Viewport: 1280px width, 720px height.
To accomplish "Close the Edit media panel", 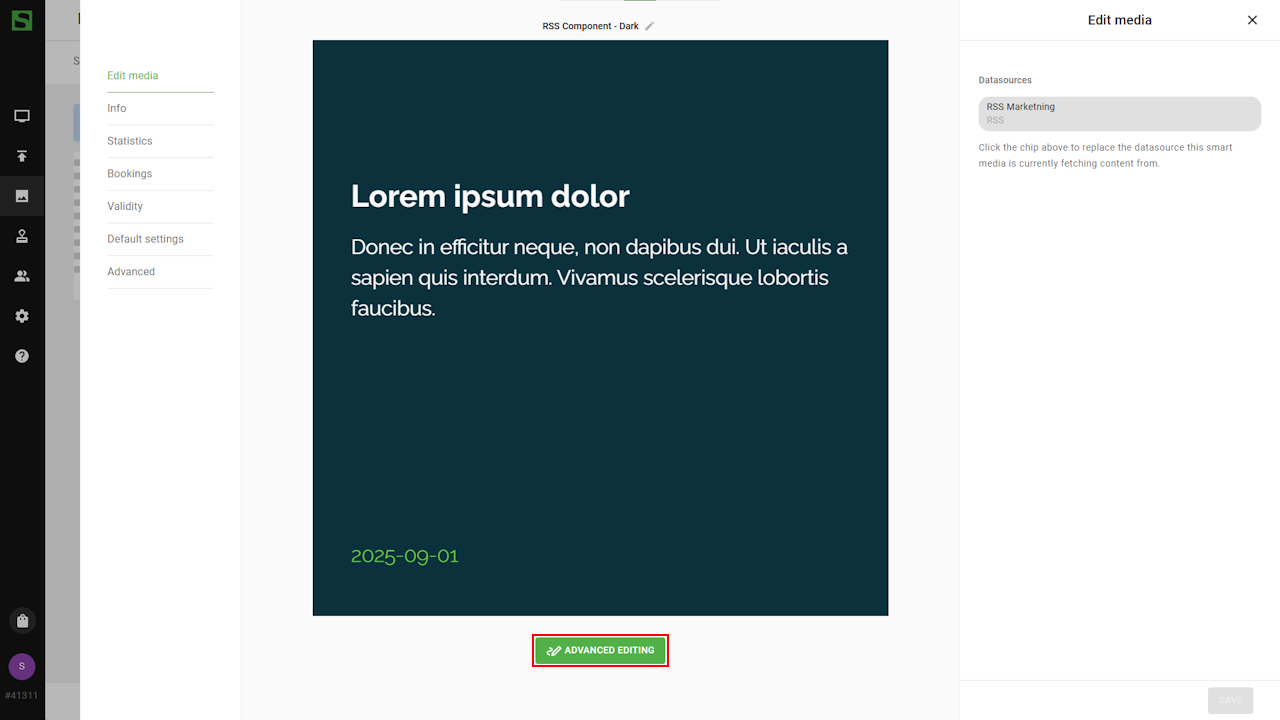I will (x=1252, y=20).
